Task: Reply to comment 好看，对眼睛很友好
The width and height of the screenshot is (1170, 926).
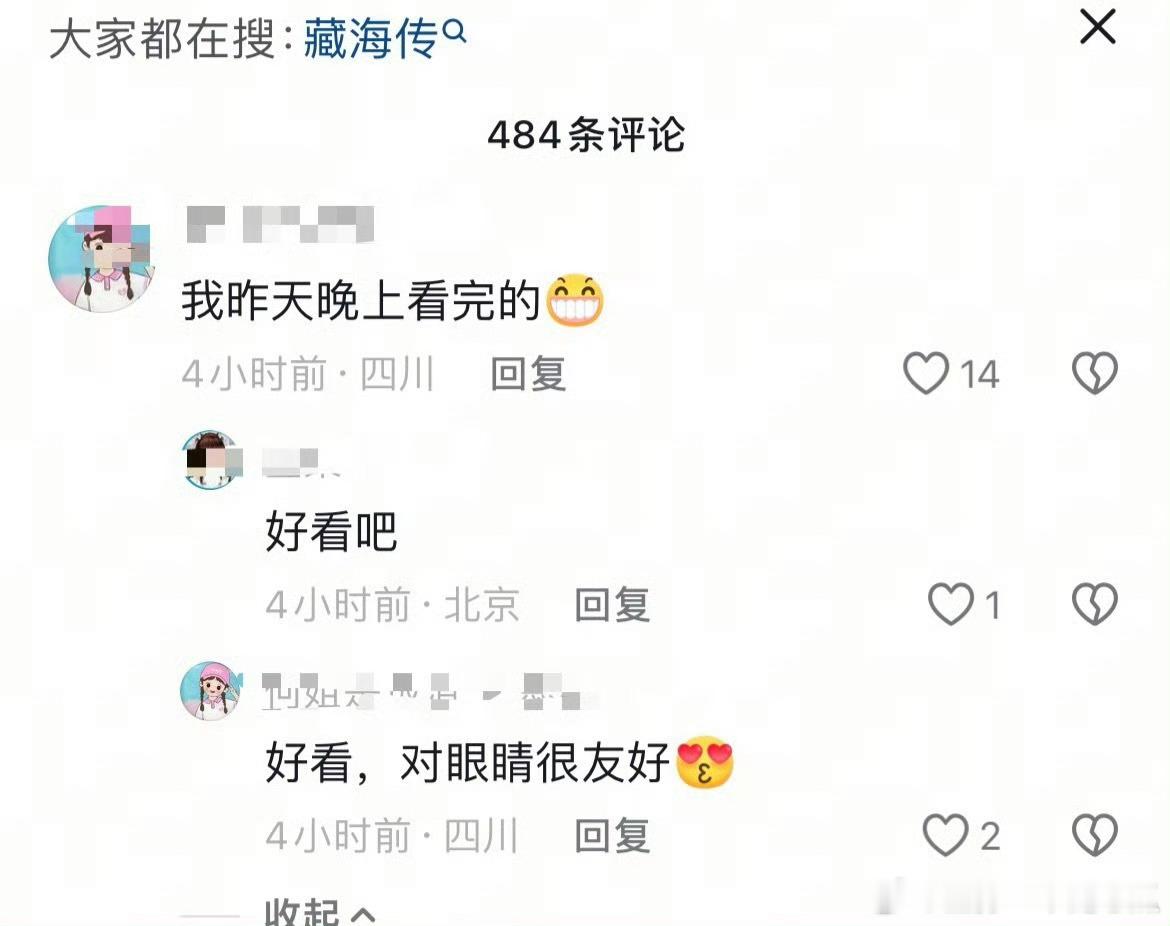Action: pos(612,835)
